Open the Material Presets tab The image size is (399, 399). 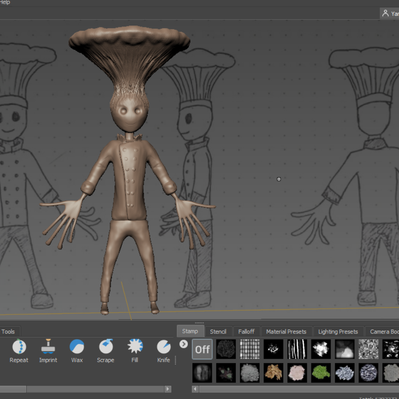click(x=286, y=331)
